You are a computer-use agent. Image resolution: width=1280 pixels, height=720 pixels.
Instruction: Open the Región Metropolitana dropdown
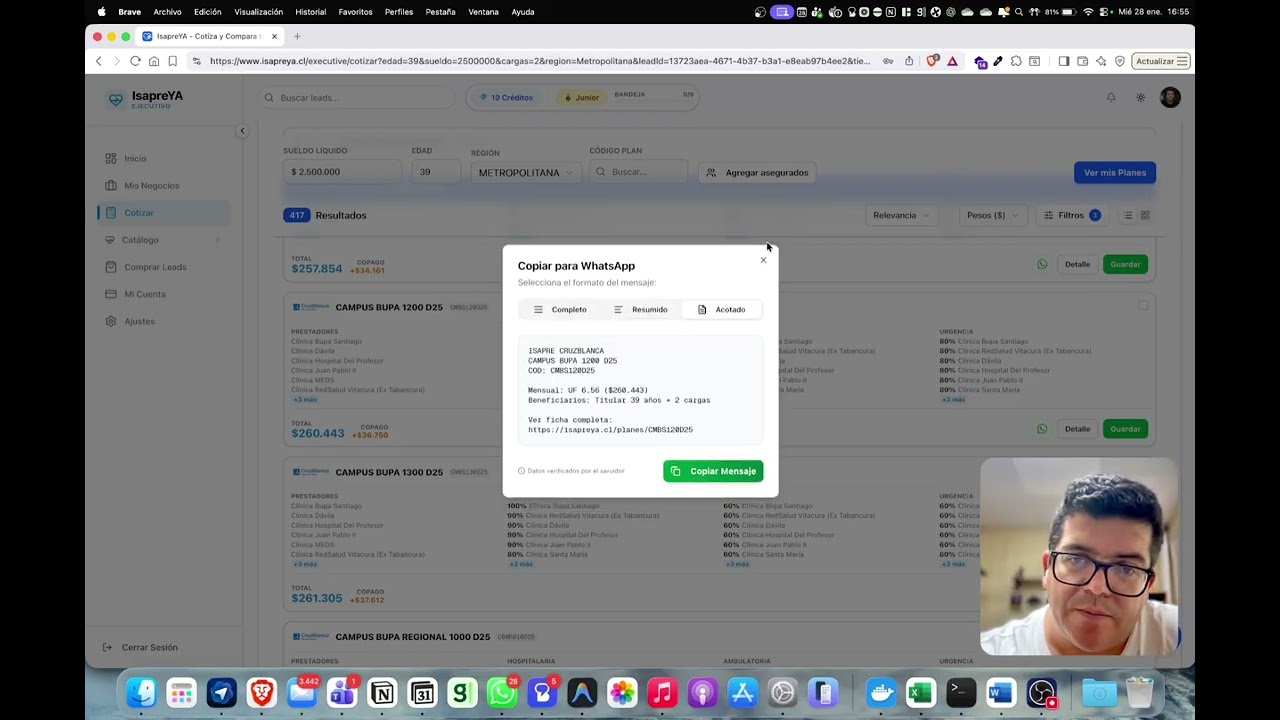tap(526, 173)
